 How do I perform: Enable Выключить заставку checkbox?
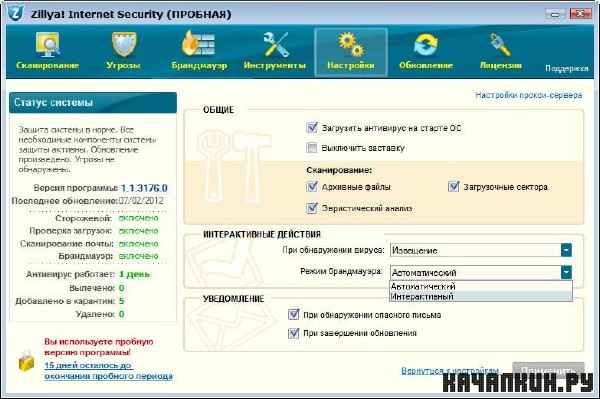[312, 148]
